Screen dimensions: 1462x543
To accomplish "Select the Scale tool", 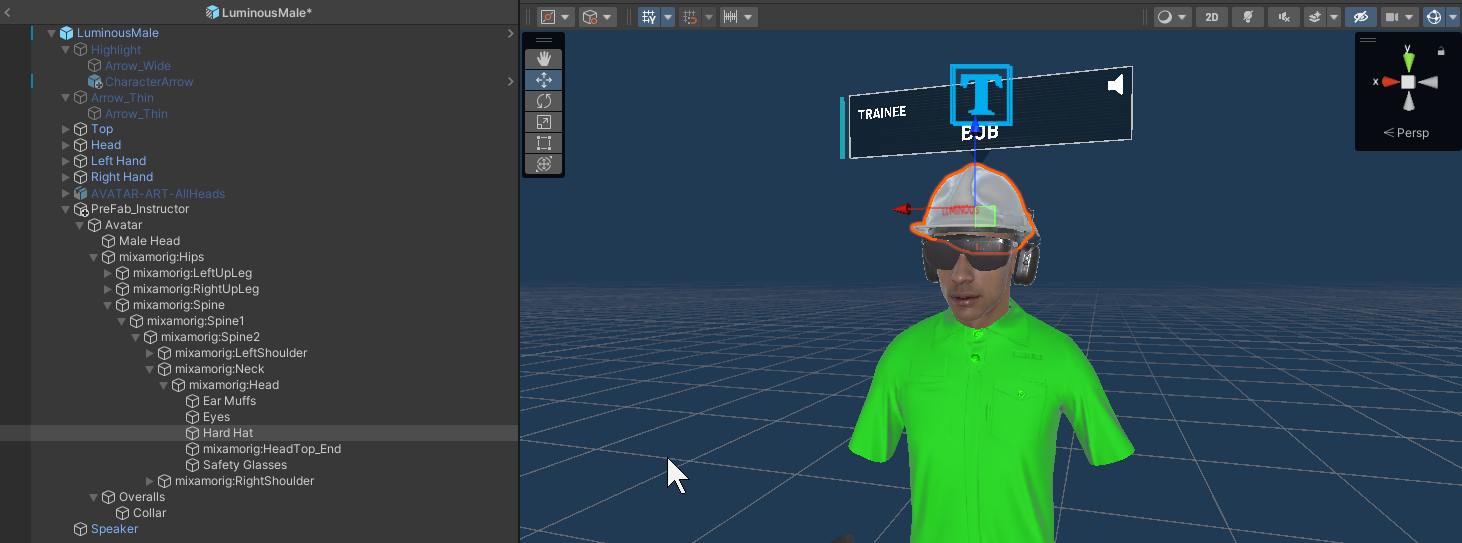I will (x=544, y=122).
